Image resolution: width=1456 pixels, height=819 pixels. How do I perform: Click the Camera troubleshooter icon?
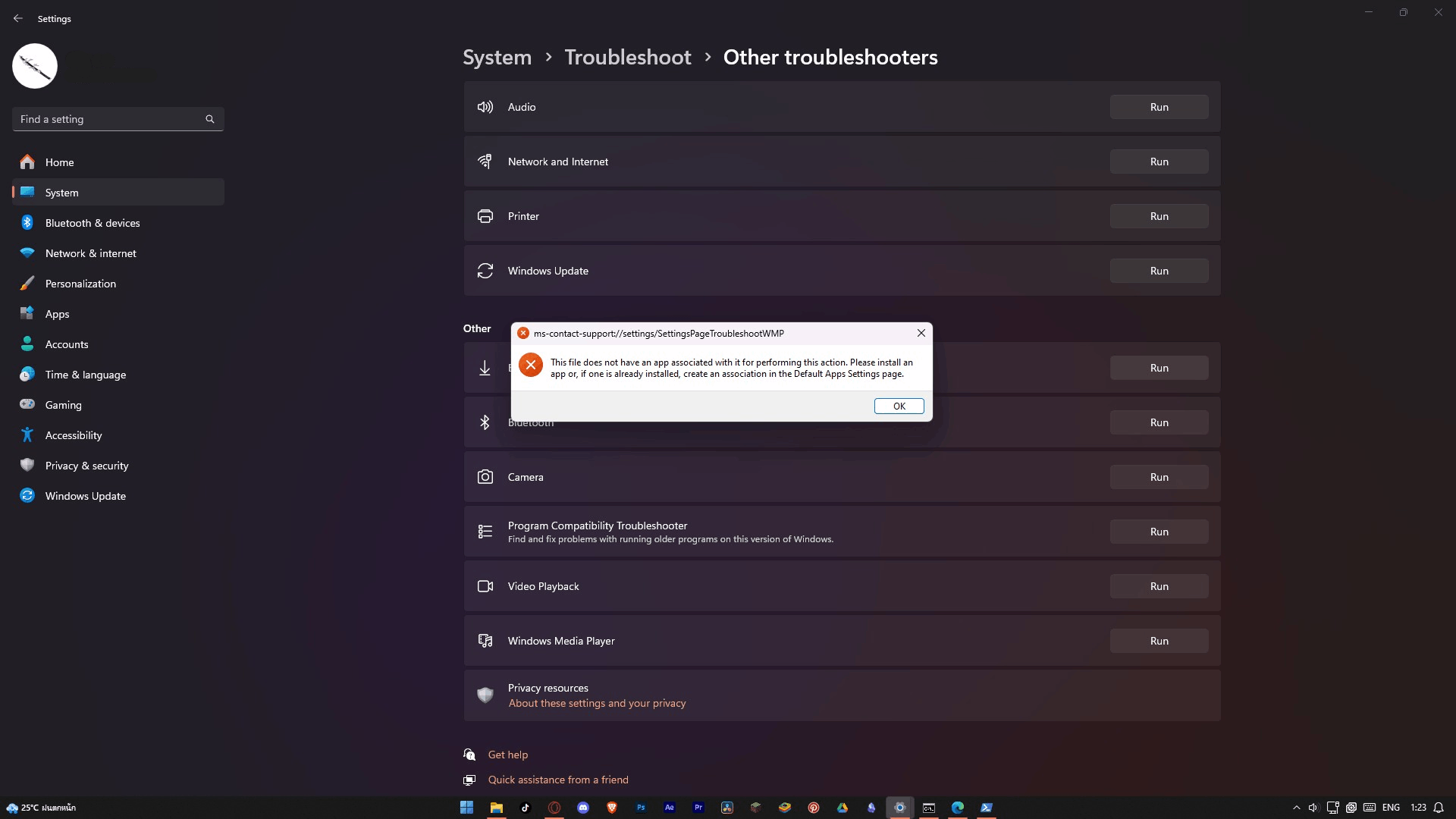485,477
